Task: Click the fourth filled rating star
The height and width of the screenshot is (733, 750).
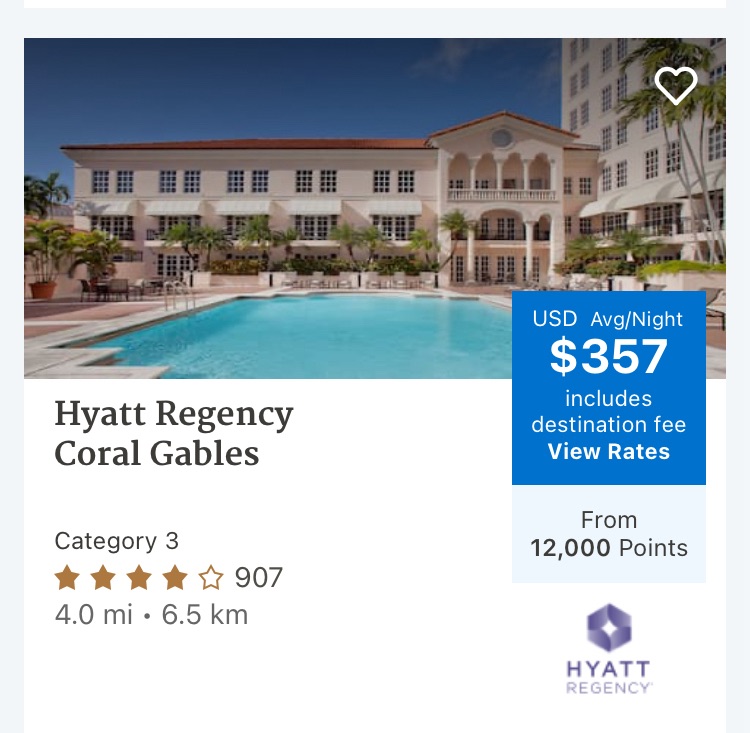Action: point(175,578)
